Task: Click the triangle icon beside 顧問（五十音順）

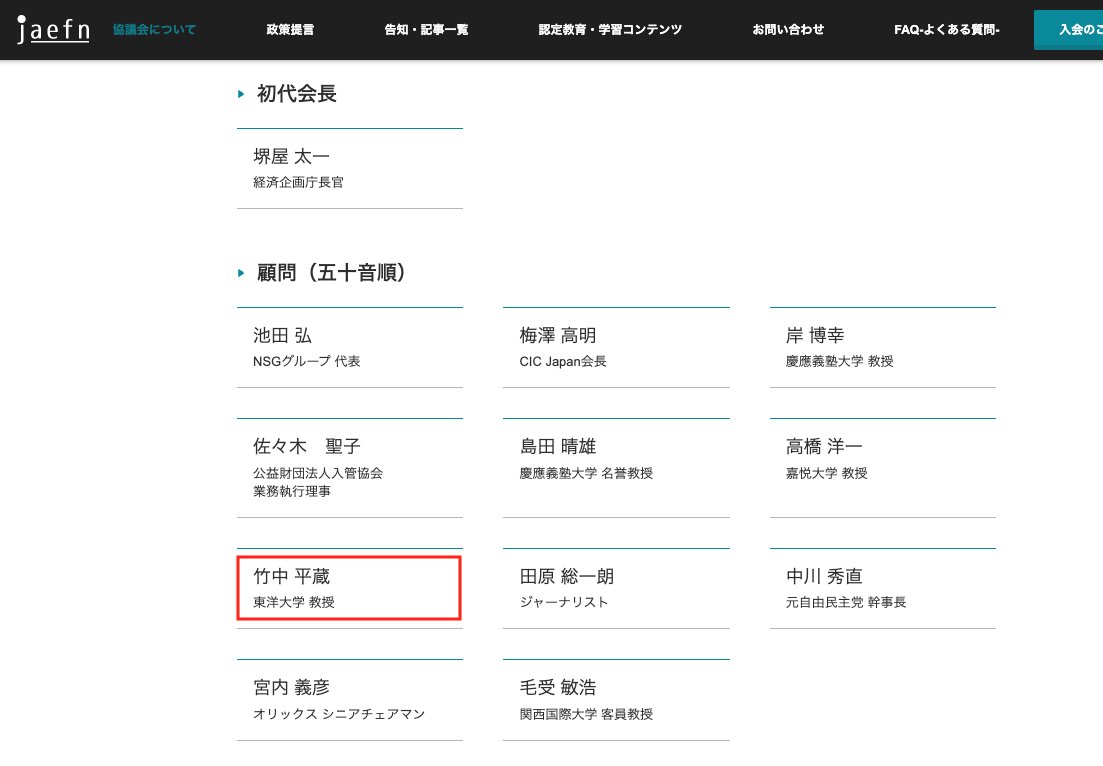Action: (x=241, y=273)
